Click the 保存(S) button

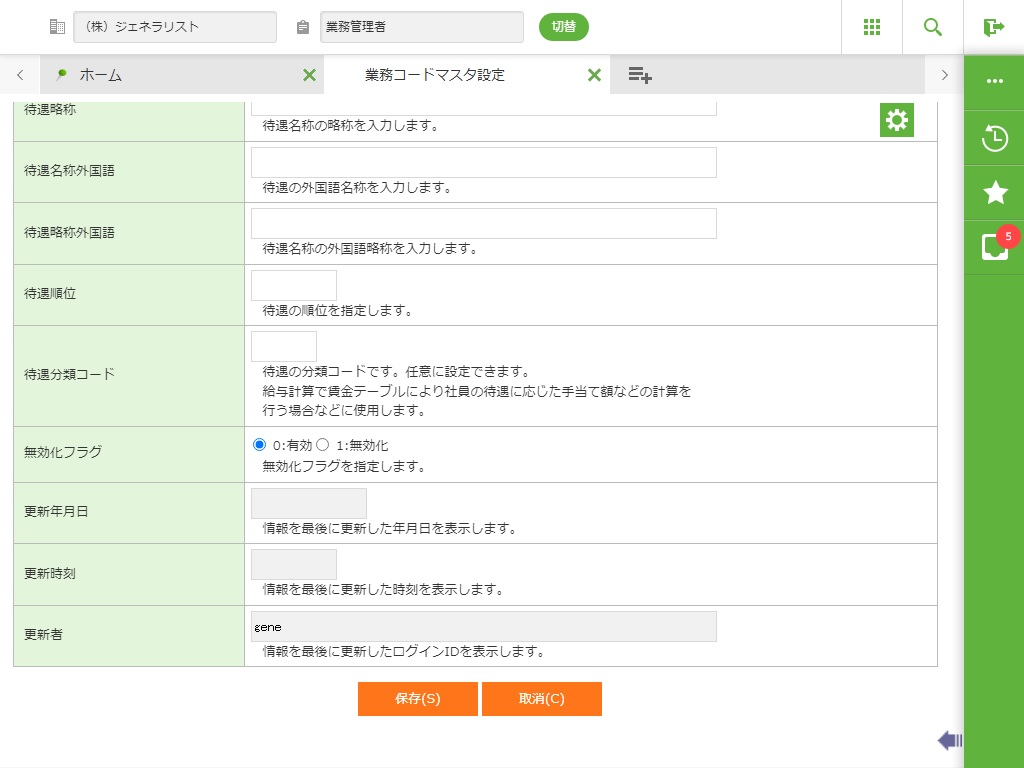pos(417,699)
